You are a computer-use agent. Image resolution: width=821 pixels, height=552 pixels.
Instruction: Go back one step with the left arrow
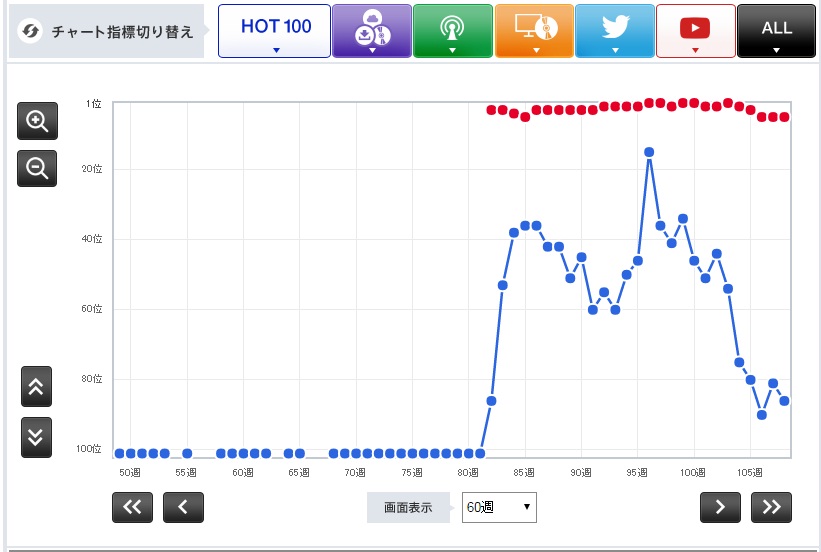183,506
